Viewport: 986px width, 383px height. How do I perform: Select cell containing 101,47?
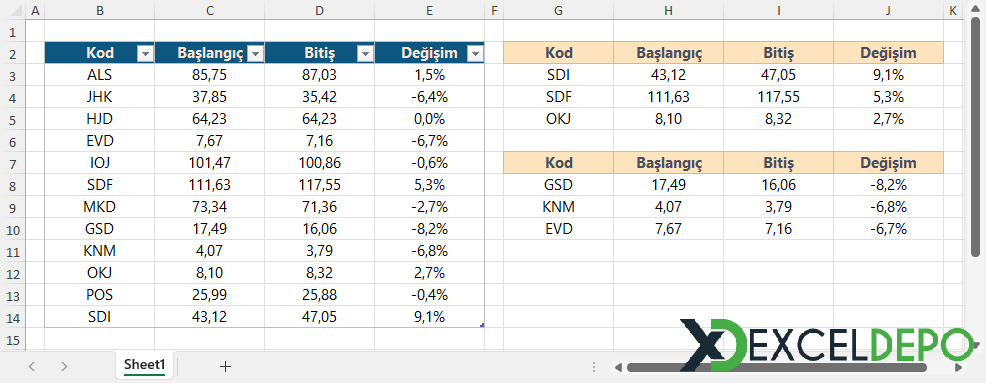pos(209,164)
